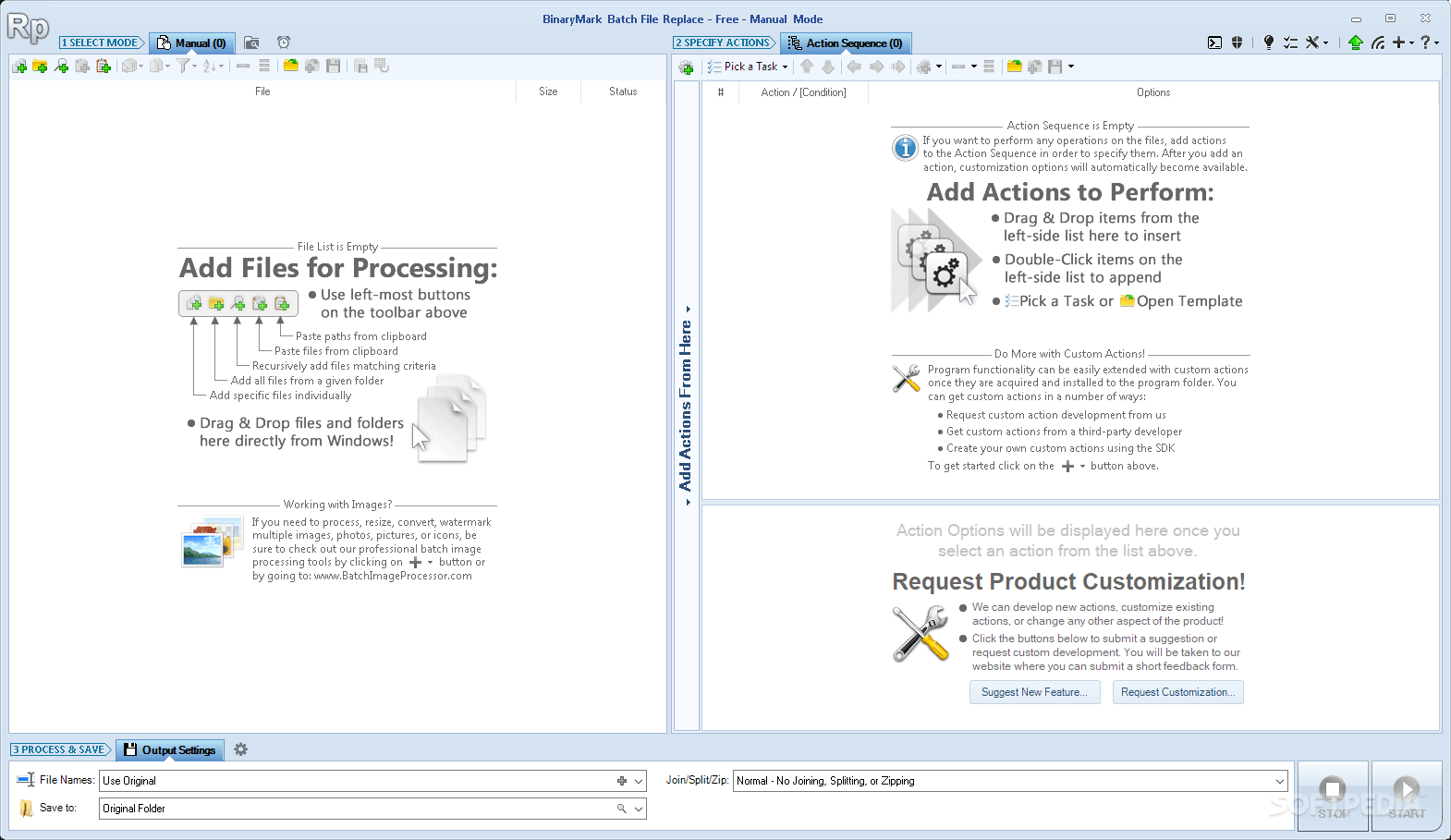
Task: Click the browse magnifier icon in Save to
Action: [622, 809]
